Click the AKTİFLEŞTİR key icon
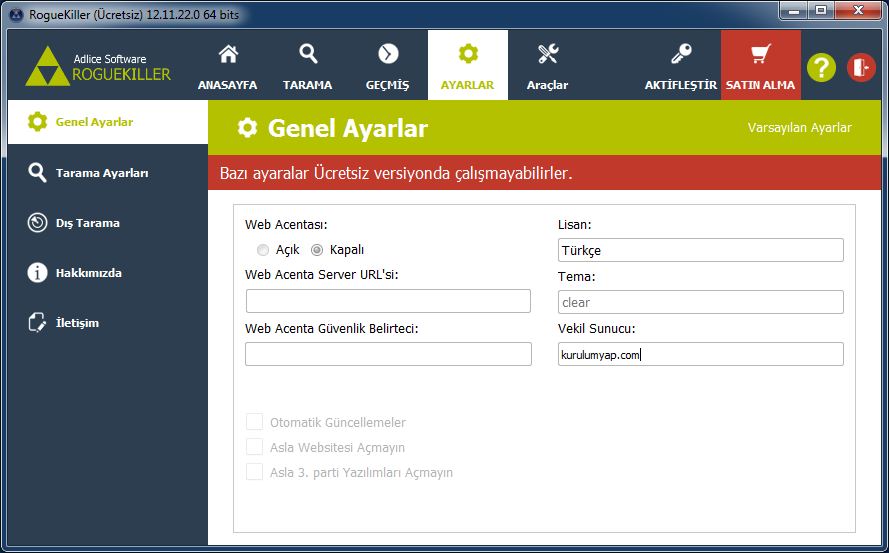 click(x=681, y=54)
